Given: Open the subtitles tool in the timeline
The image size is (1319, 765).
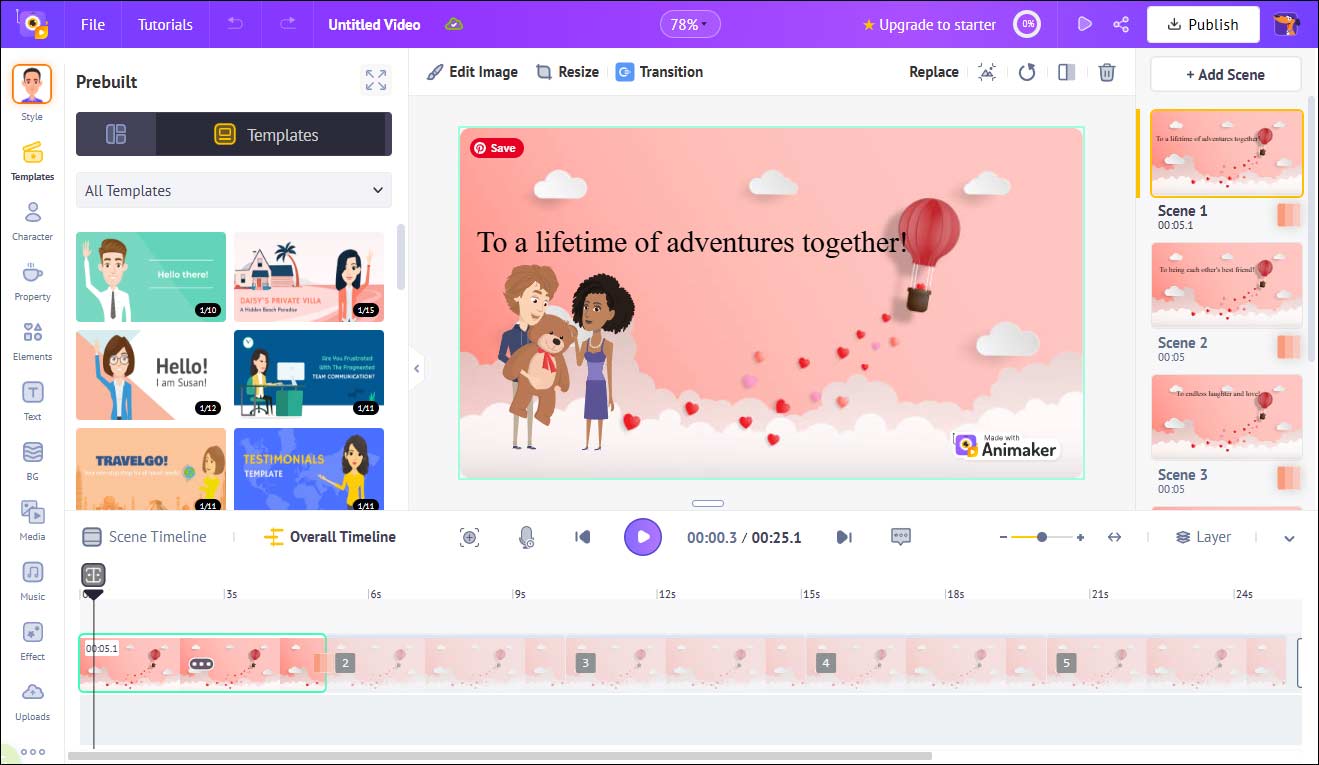Looking at the screenshot, I should click(x=900, y=537).
